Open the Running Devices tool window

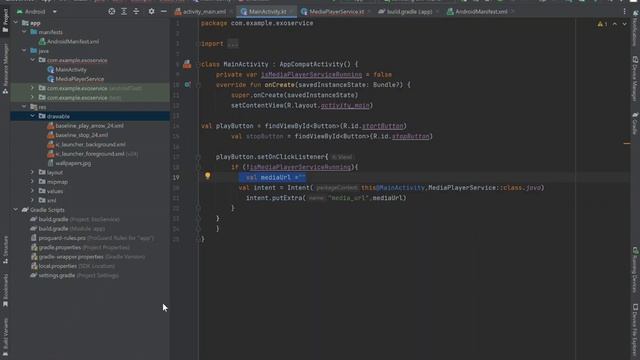click(635, 269)
